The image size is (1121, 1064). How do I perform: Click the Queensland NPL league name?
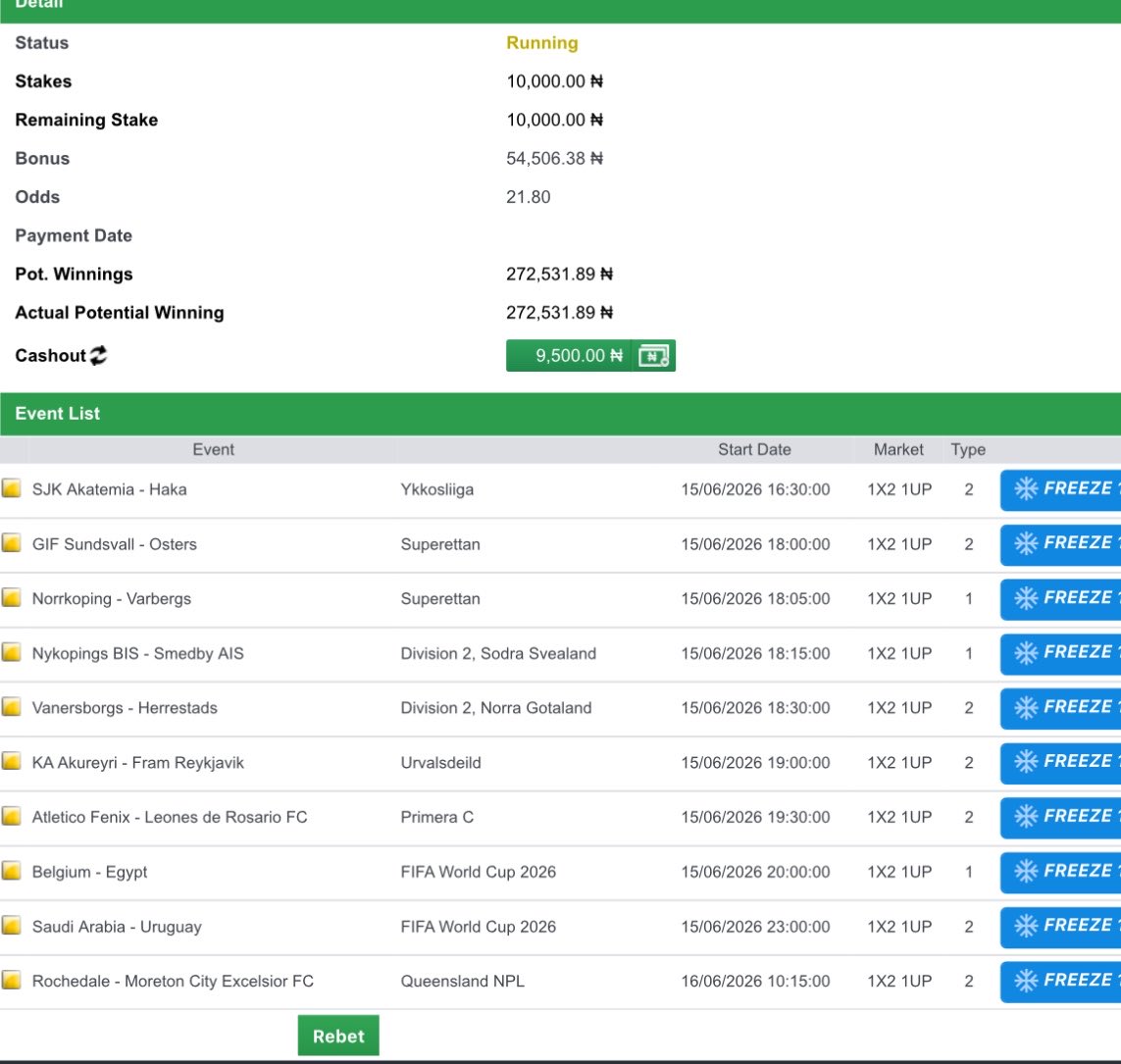pyautogui.click(x=463, y=981)
